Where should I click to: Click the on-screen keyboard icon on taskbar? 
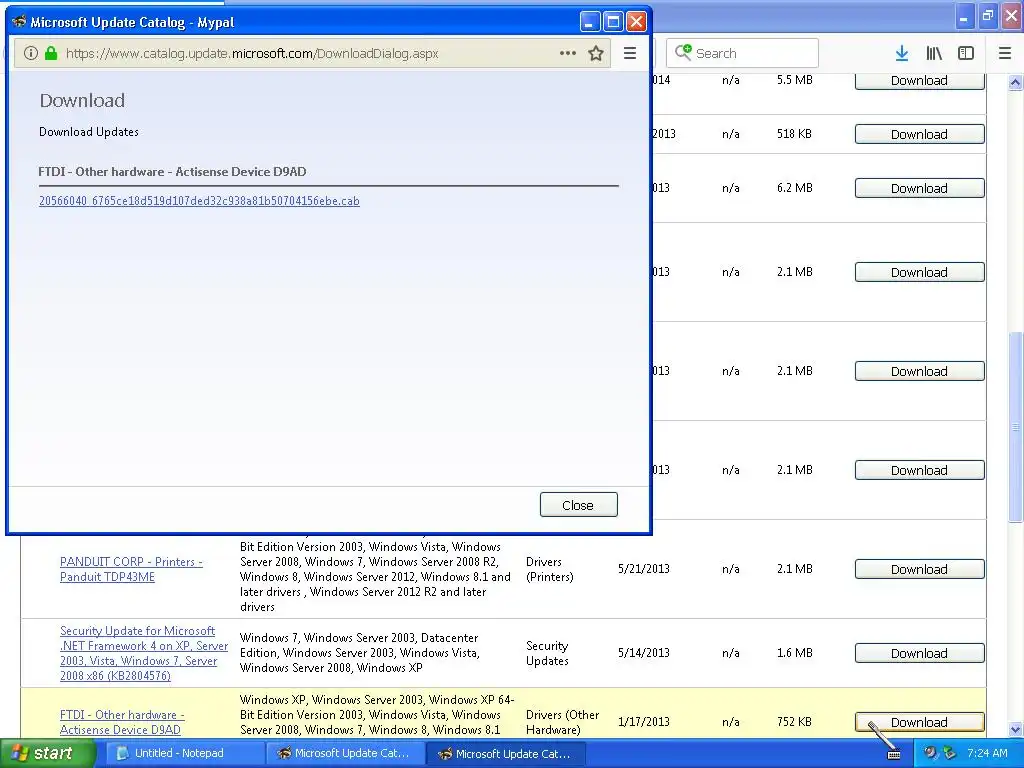tap(894, 754)
